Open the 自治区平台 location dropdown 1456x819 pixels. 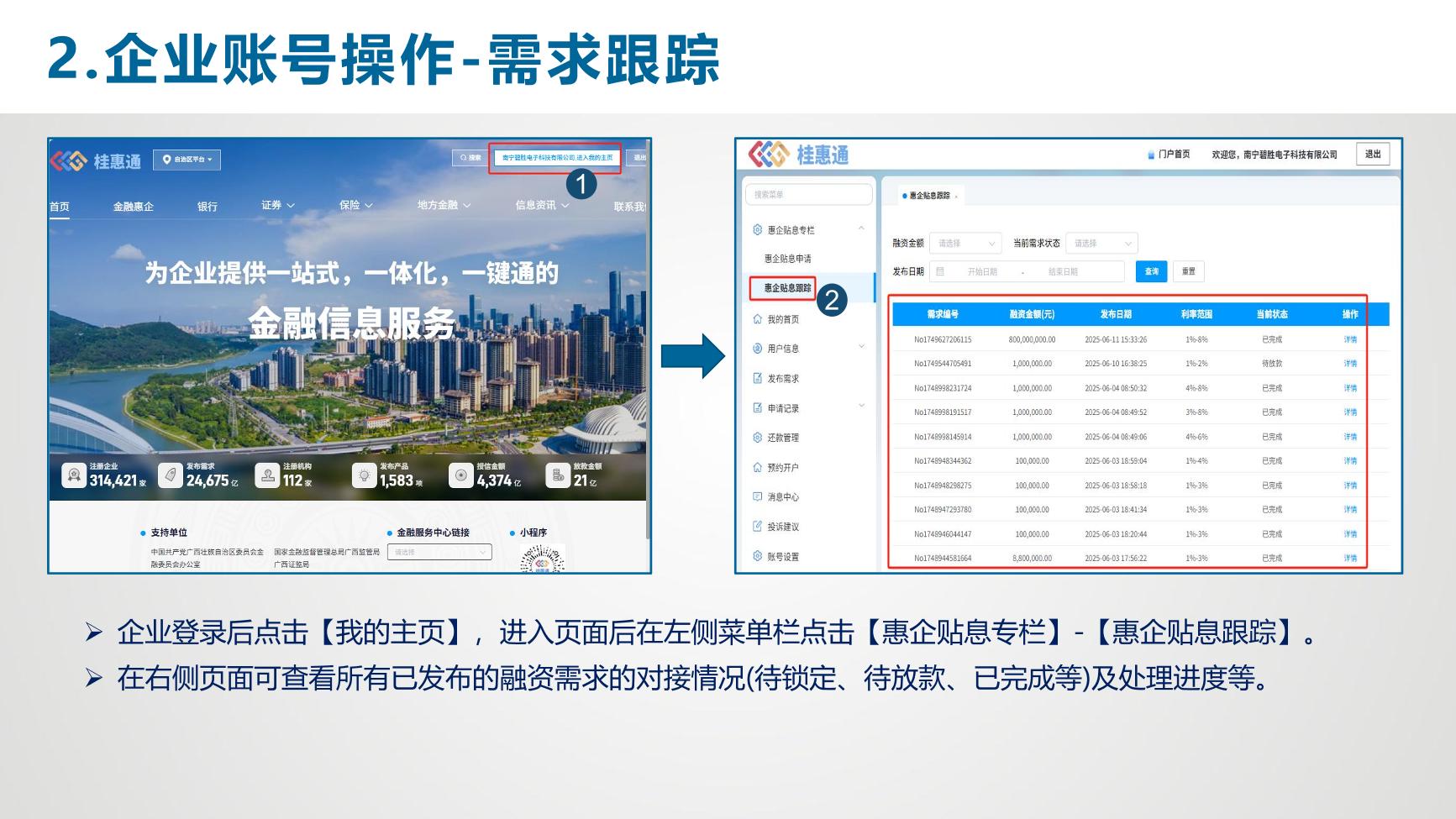(187, 160)
